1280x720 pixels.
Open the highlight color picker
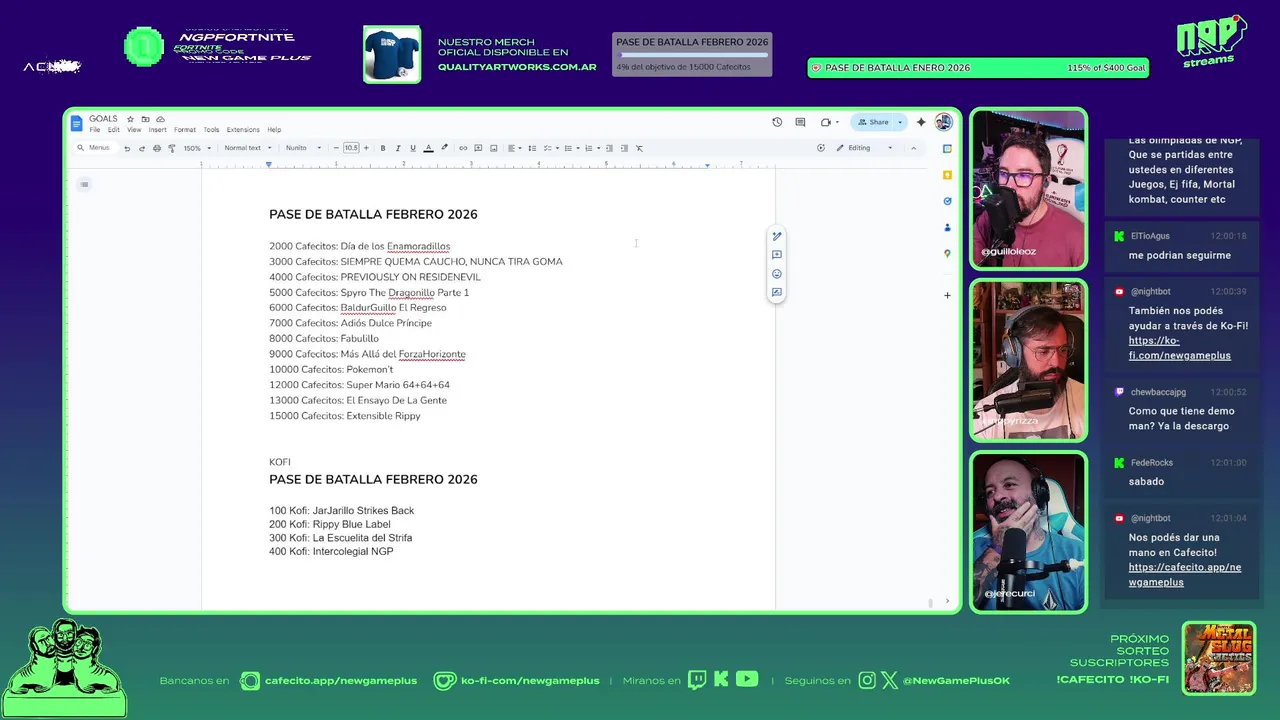click(x=444, y=148)
